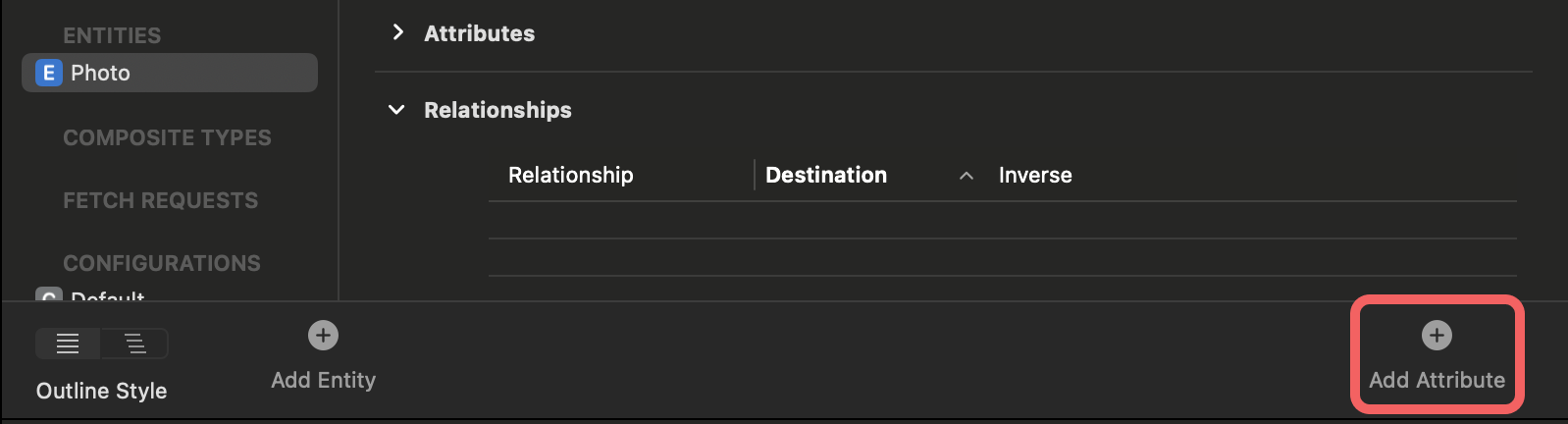The width and height of the screenshot is (1568, 424).
Task: Click the Inverse column header
Action: click(1035, 175)
